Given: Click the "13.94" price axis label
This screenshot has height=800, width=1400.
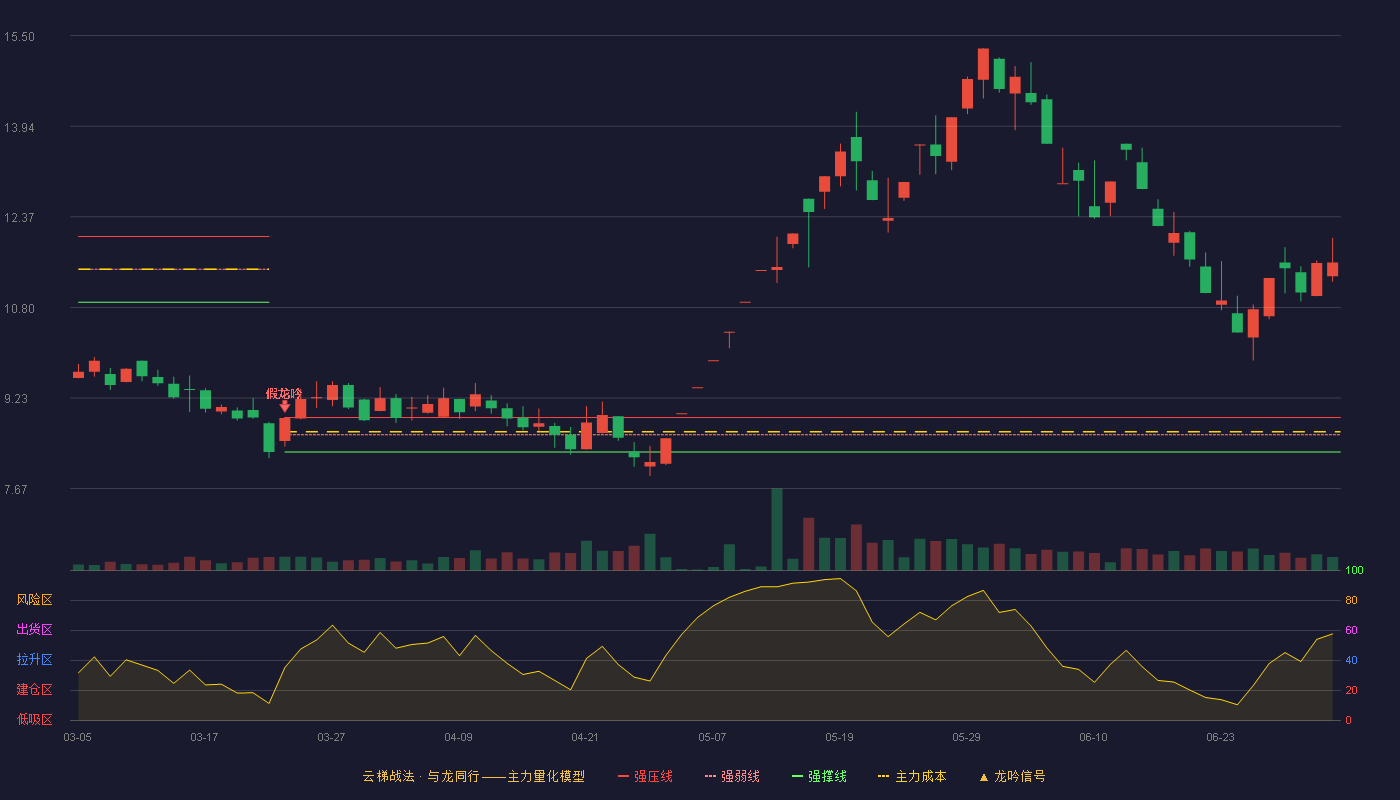Looking at the screenshot, I should point(19,128).
